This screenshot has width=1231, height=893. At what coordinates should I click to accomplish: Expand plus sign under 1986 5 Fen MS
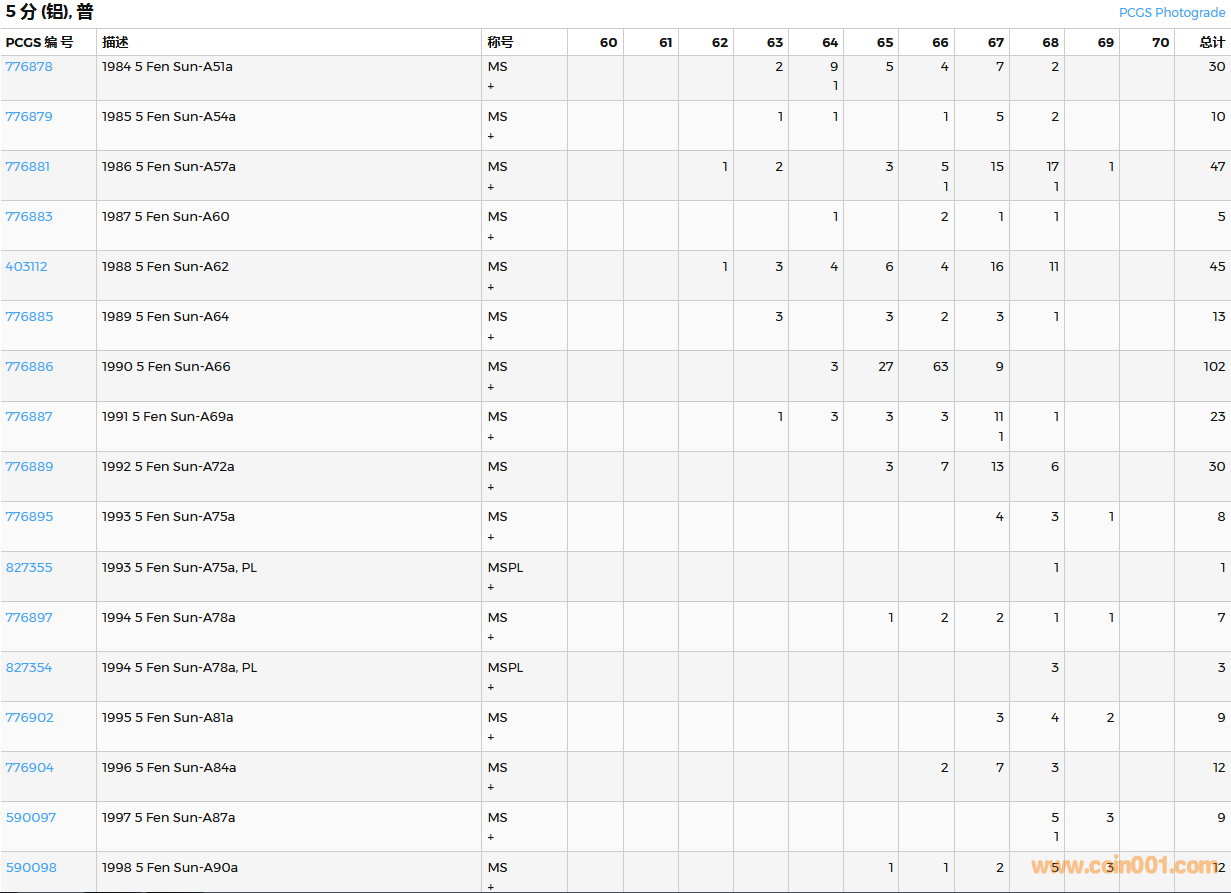tap(491, 187)
